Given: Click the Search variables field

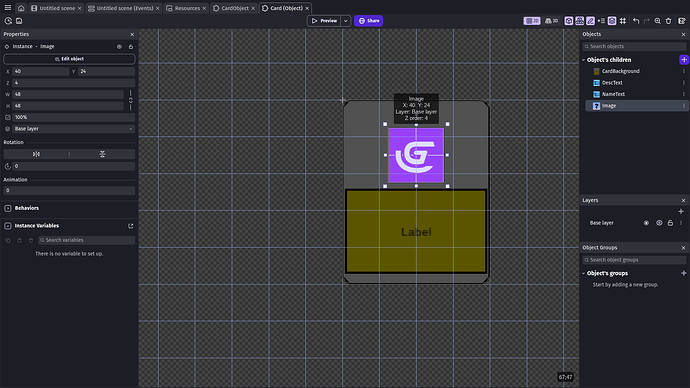Looking at the screenshot, I should click(x=86, y=240).
